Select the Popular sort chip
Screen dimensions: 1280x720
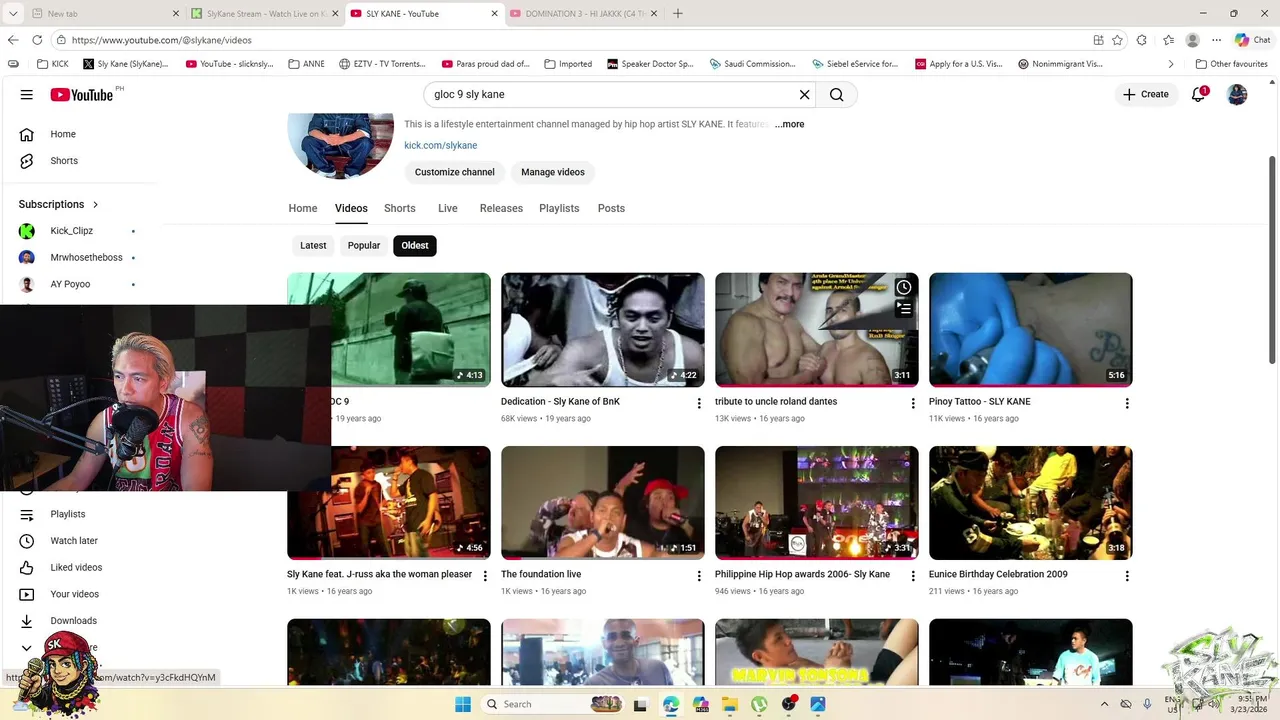364,245
